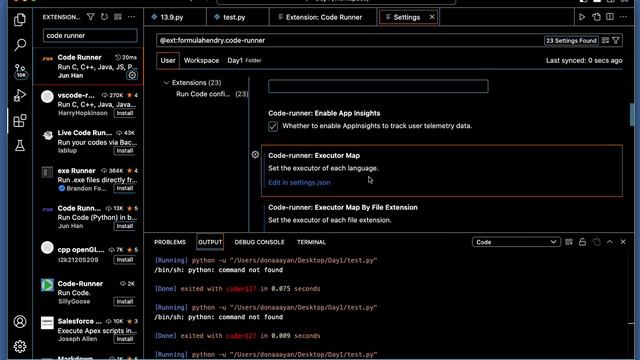This screenshot has width=640, height=360.
Task: Open the Testing flask icon
Action: 20,146
